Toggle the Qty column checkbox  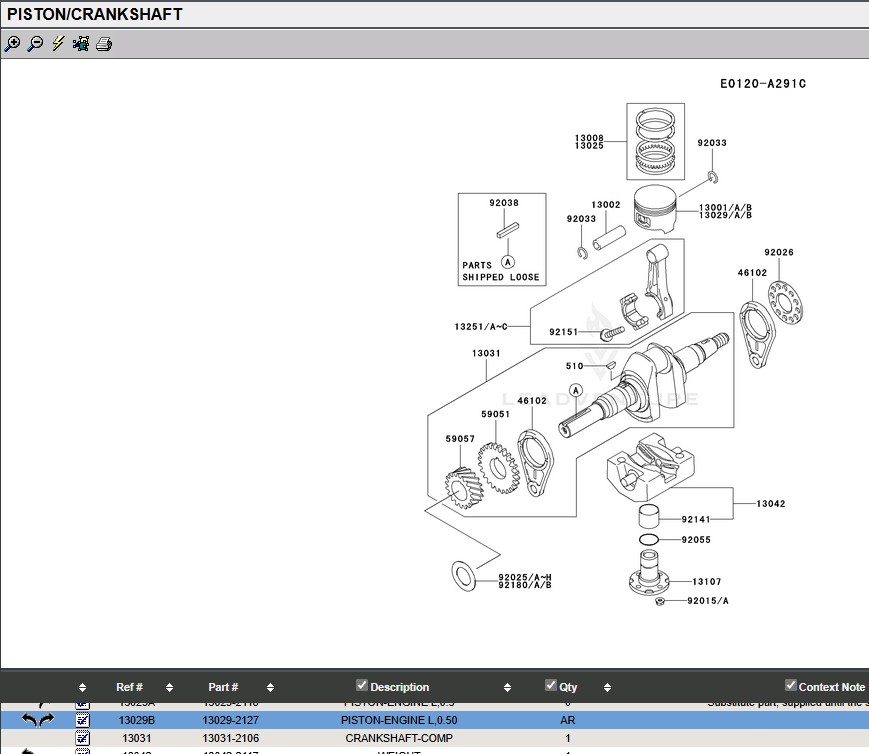(551, 685)
